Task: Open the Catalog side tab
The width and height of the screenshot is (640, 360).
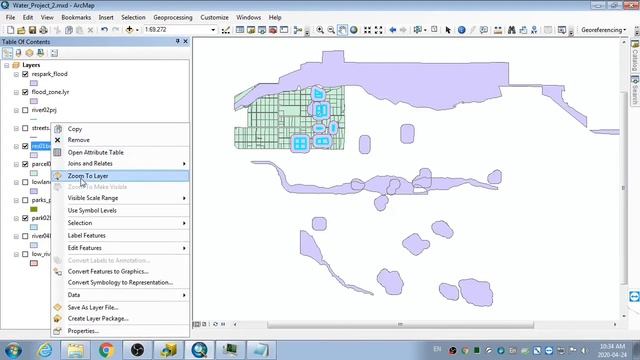Action: [635, 57]
